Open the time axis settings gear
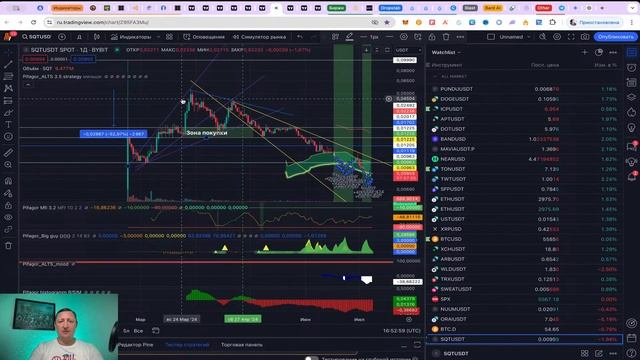This screenshot has height=360, width=640. pyautogui.click(x=409, y=320)
